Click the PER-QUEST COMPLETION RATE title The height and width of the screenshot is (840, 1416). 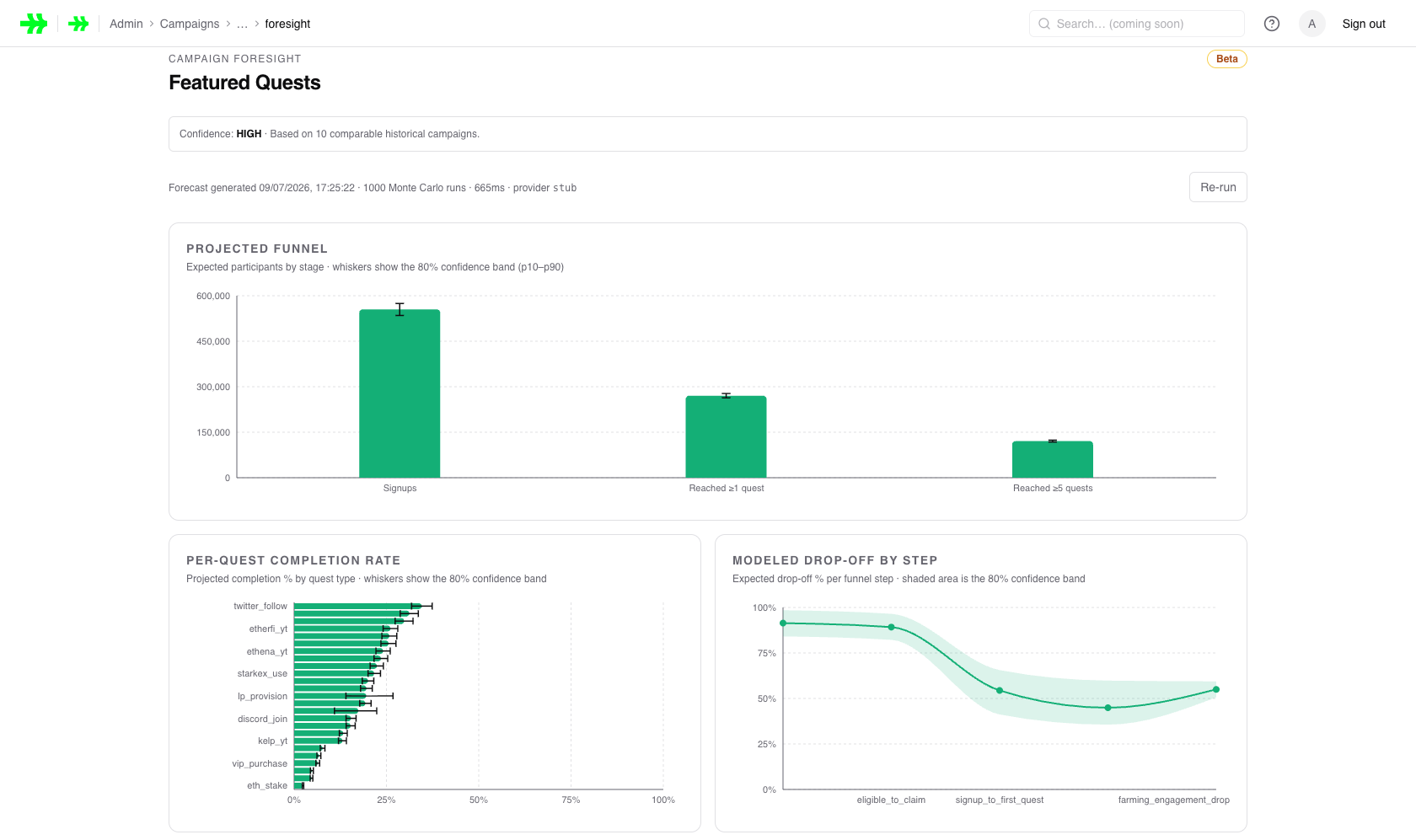293,560
